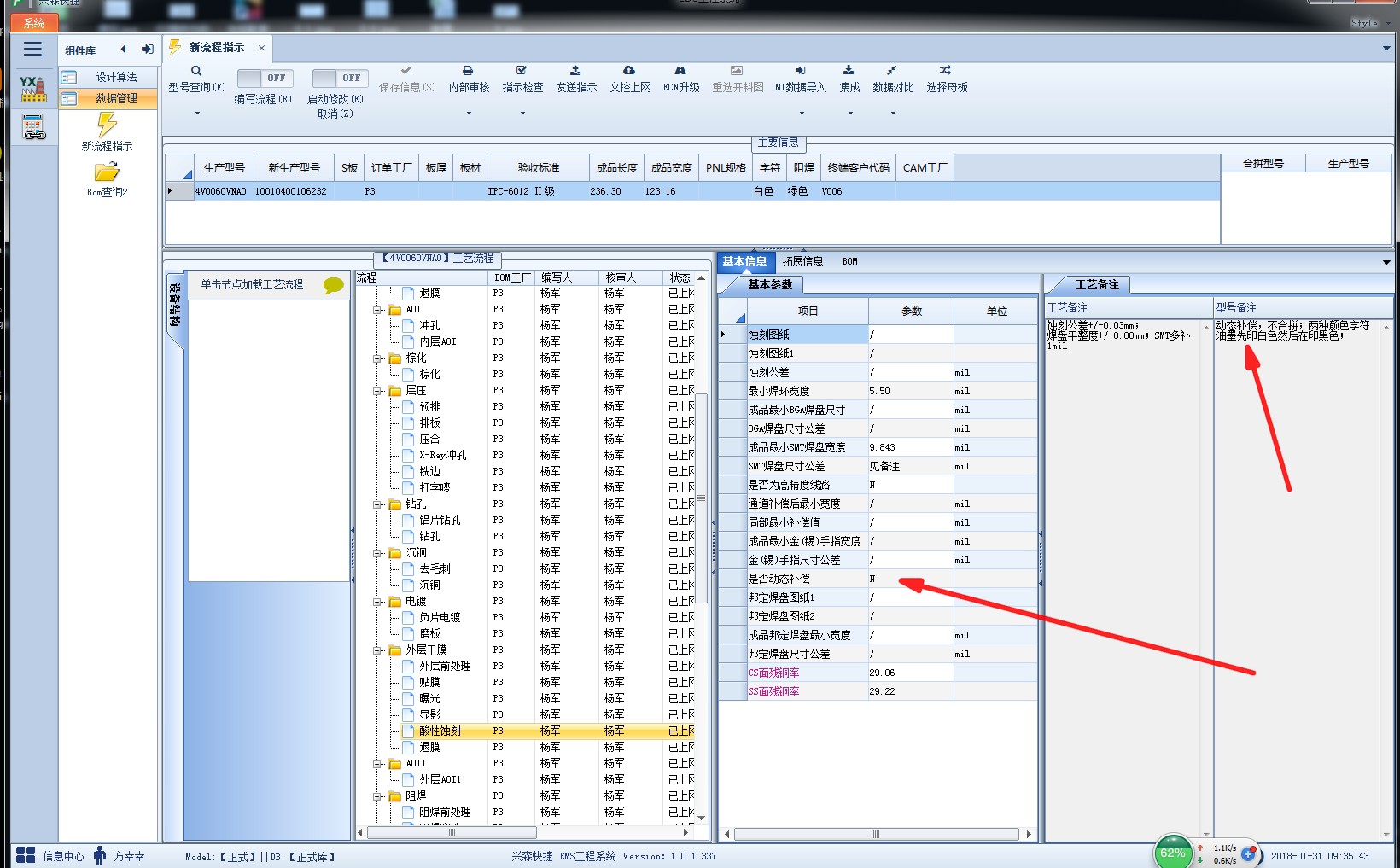Launch 新流程指示 via its lightning icon in 组件库
Image resolution: width=1400 pixels, height=868 pixels.
point(107,125)
